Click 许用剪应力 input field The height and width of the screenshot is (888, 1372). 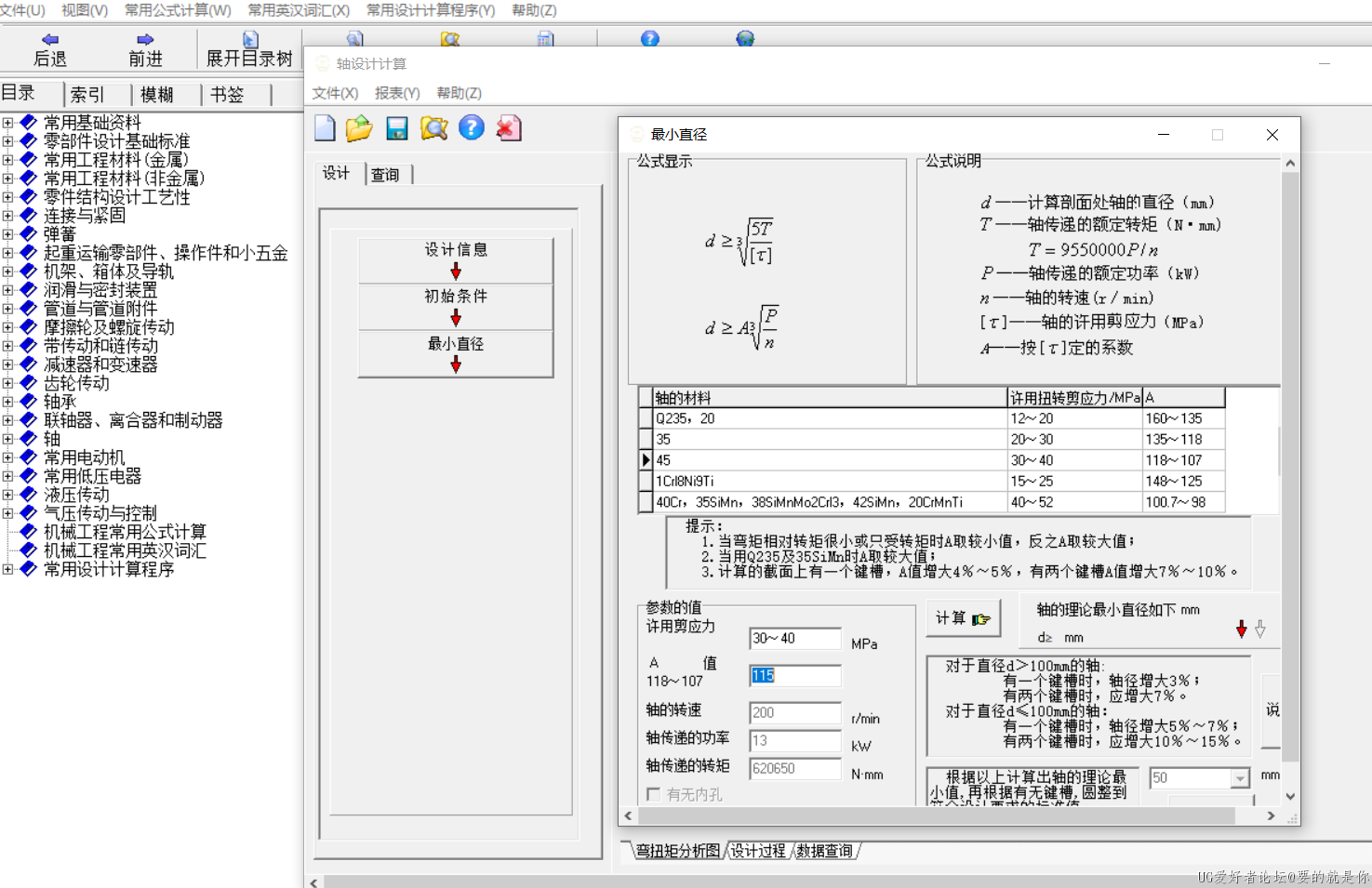coord(795,639)
